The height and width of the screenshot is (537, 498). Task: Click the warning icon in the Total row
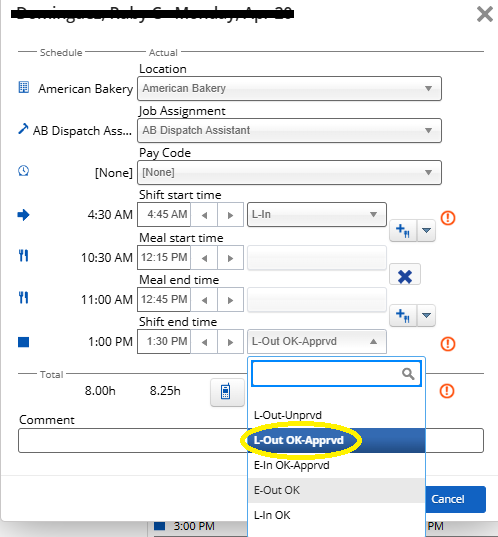point(447,391)
